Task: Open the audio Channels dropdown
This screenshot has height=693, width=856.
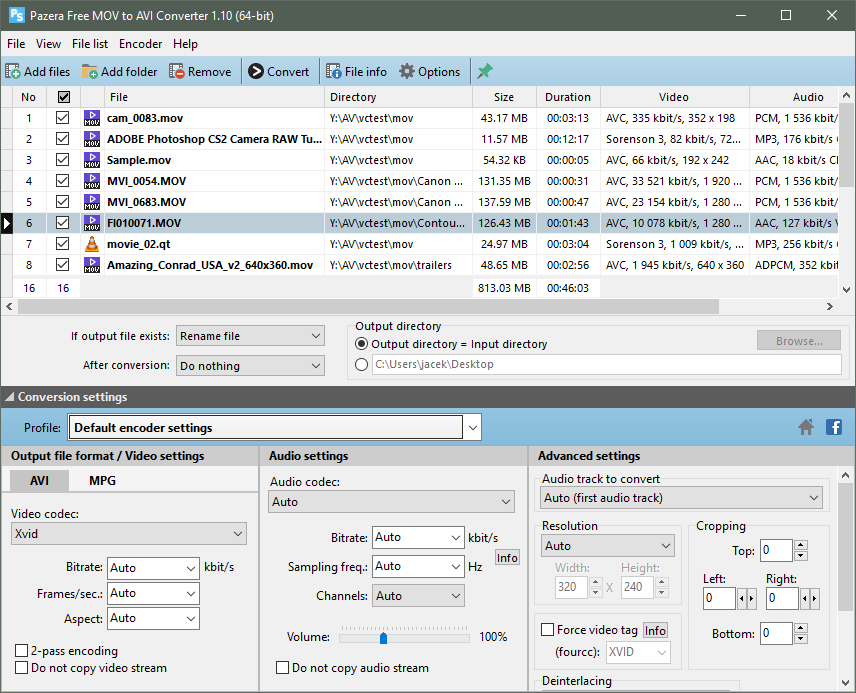Action: point(418,596)
